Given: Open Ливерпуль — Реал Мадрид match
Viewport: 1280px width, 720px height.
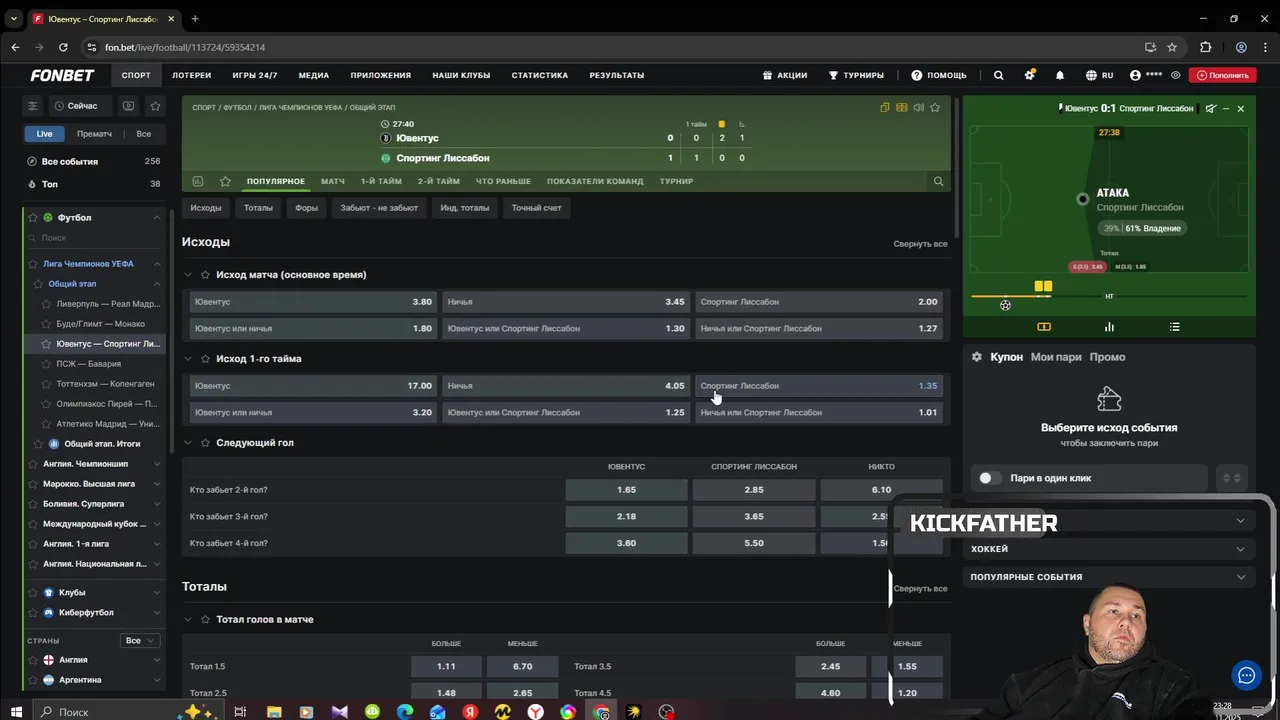Looking at the screenshot, I should point(107,304).
